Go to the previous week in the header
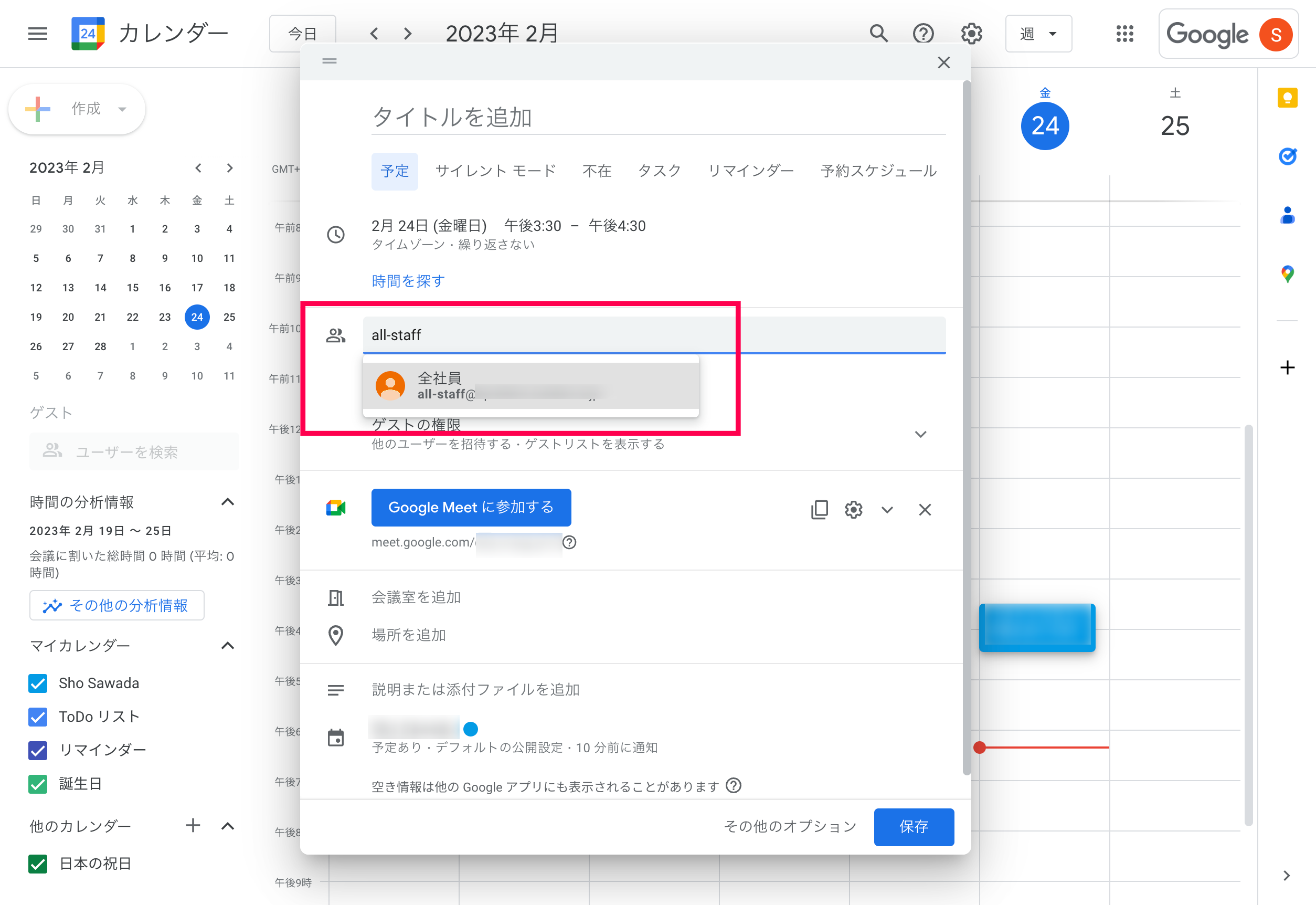The image size is (1316, 905). click(x=374, y=34)
